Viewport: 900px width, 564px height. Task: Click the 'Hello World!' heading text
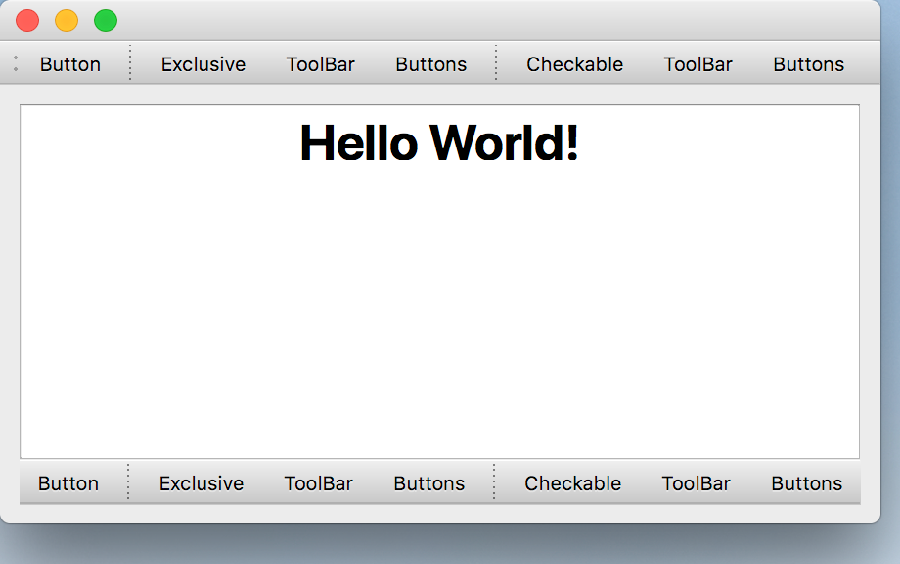439,143
